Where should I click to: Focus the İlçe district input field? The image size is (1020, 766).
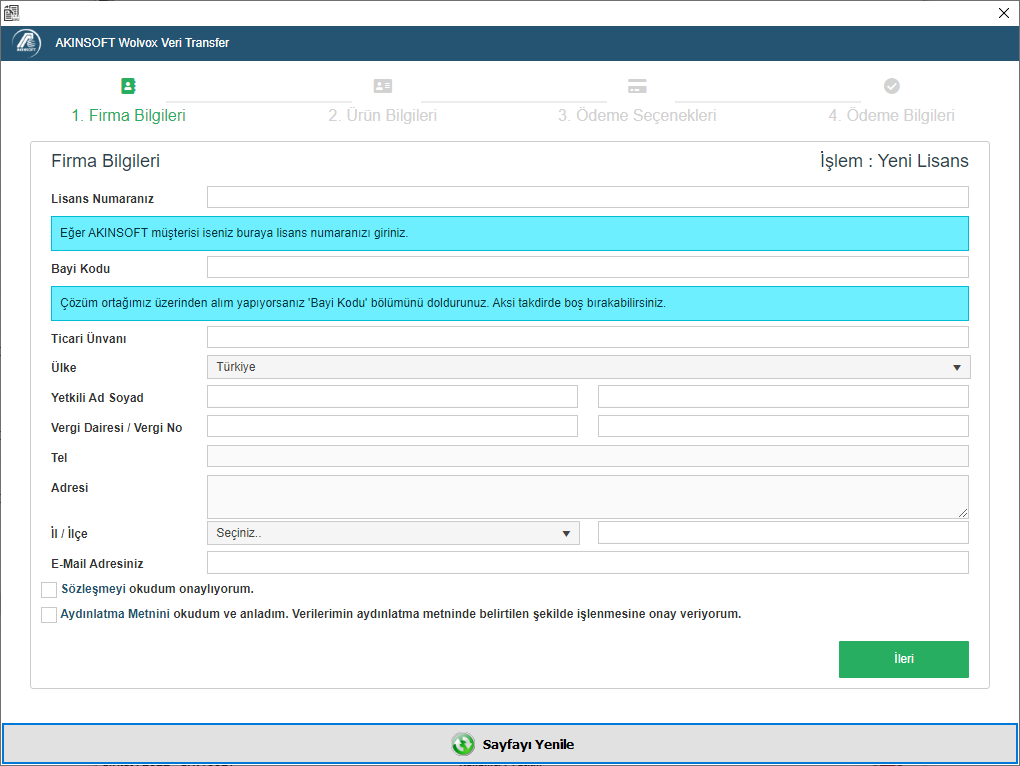[783, 533]
